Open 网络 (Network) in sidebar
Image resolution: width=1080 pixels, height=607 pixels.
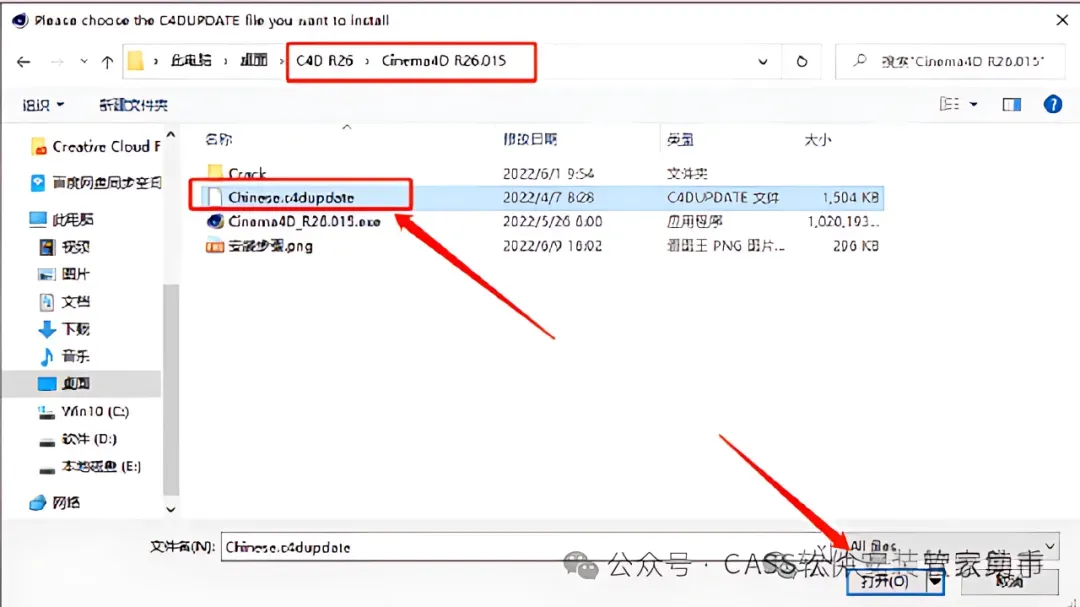point(55,503)
